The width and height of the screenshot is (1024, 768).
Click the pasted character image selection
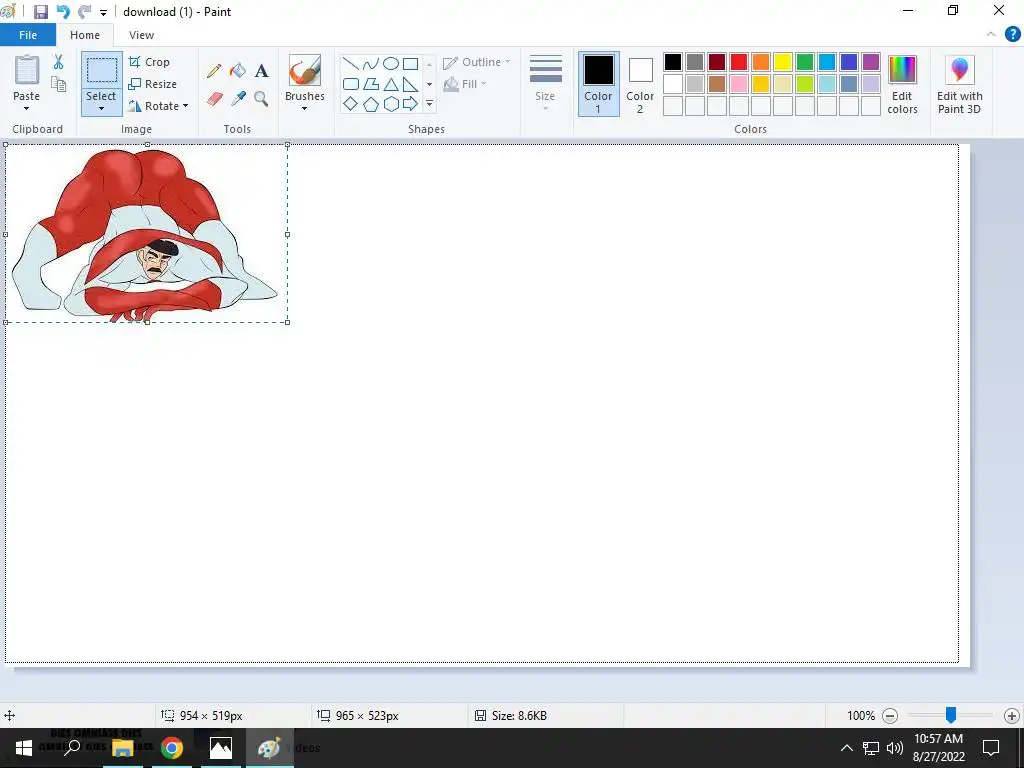pos(147,233)
